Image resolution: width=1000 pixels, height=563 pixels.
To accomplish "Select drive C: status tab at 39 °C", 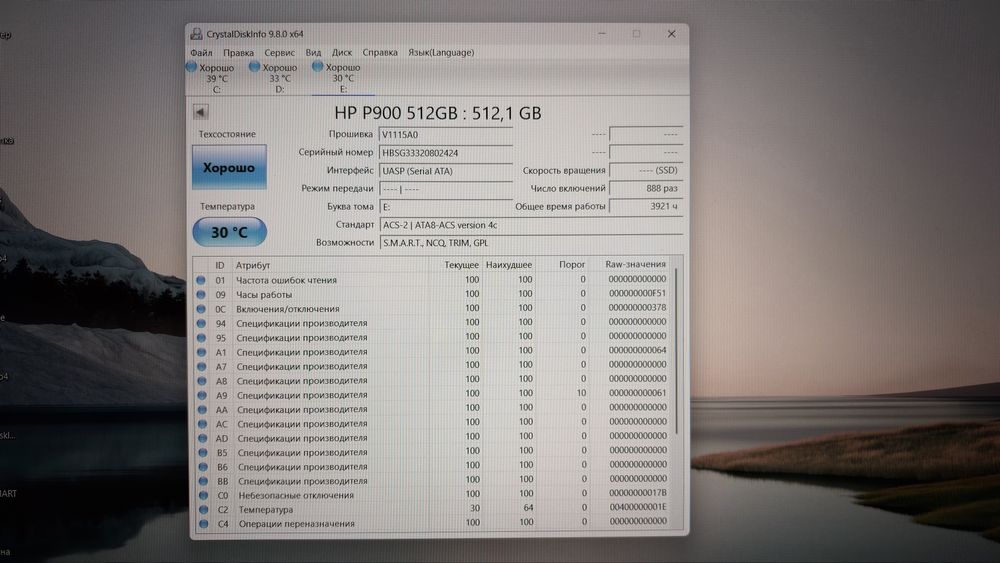I will coord(211,78).
